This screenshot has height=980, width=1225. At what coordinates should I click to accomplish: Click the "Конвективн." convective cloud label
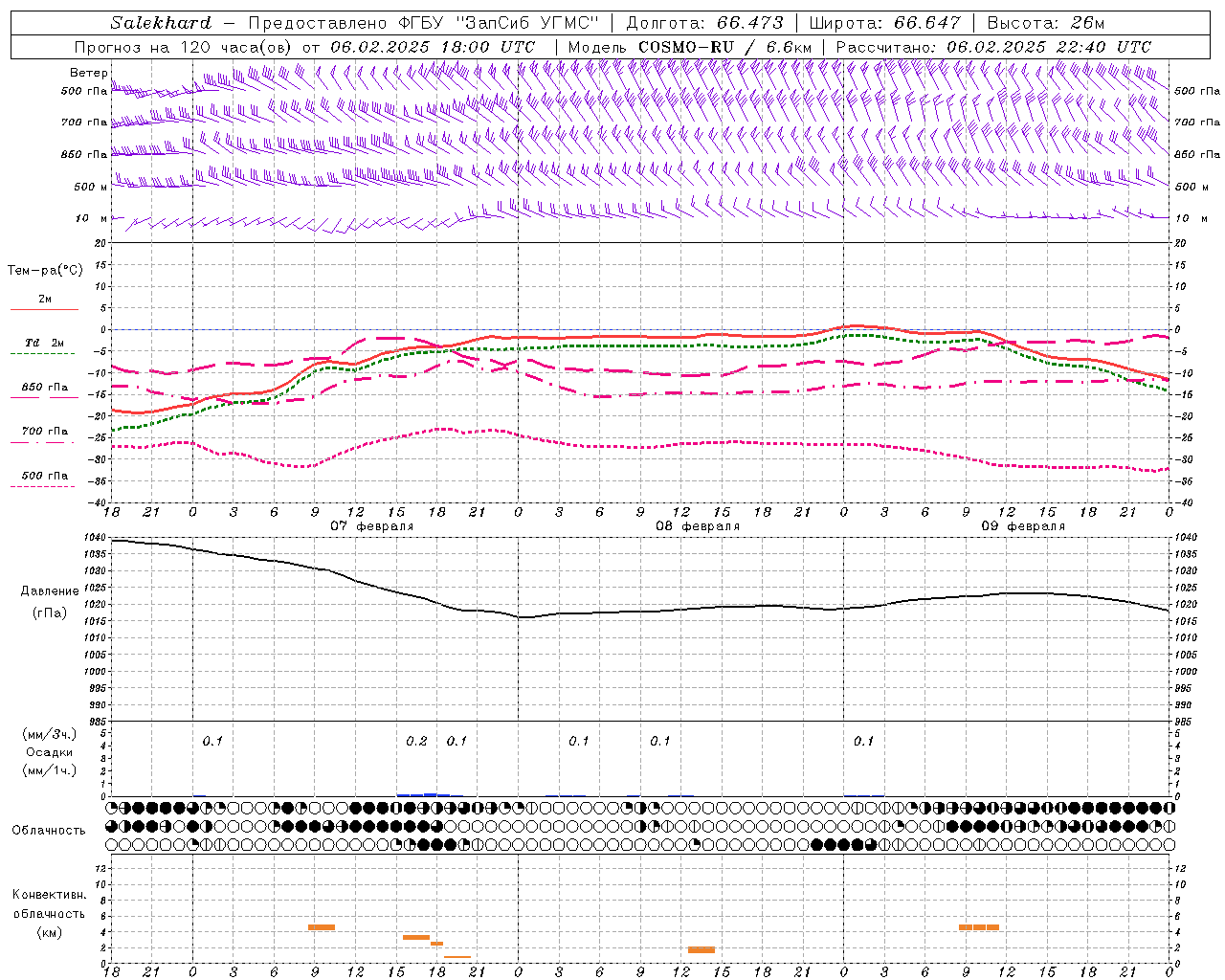click(50, 895)
